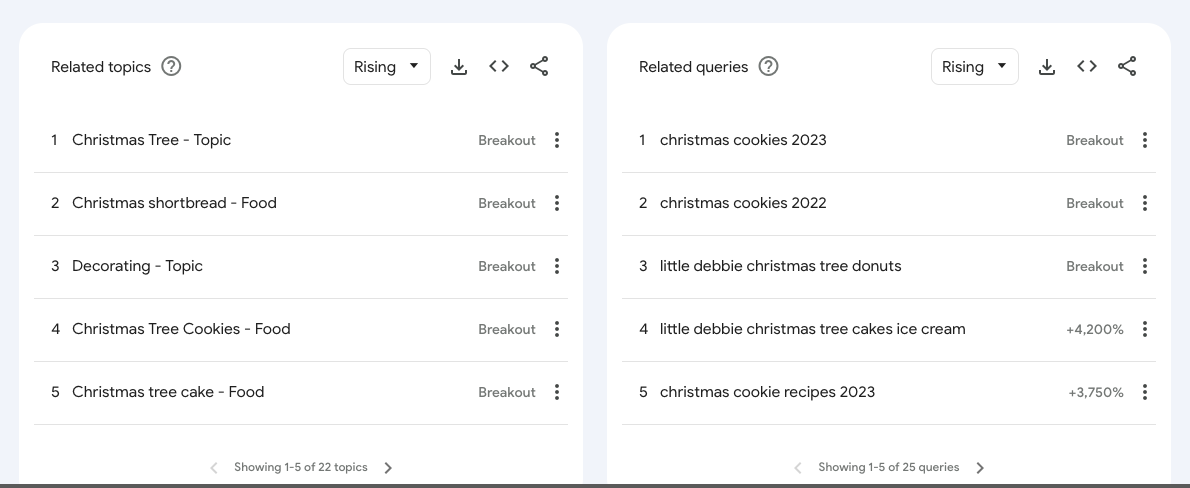Open christmas cookie recipes 2023 query
The image size is (1190, 488).
[767, 392]
